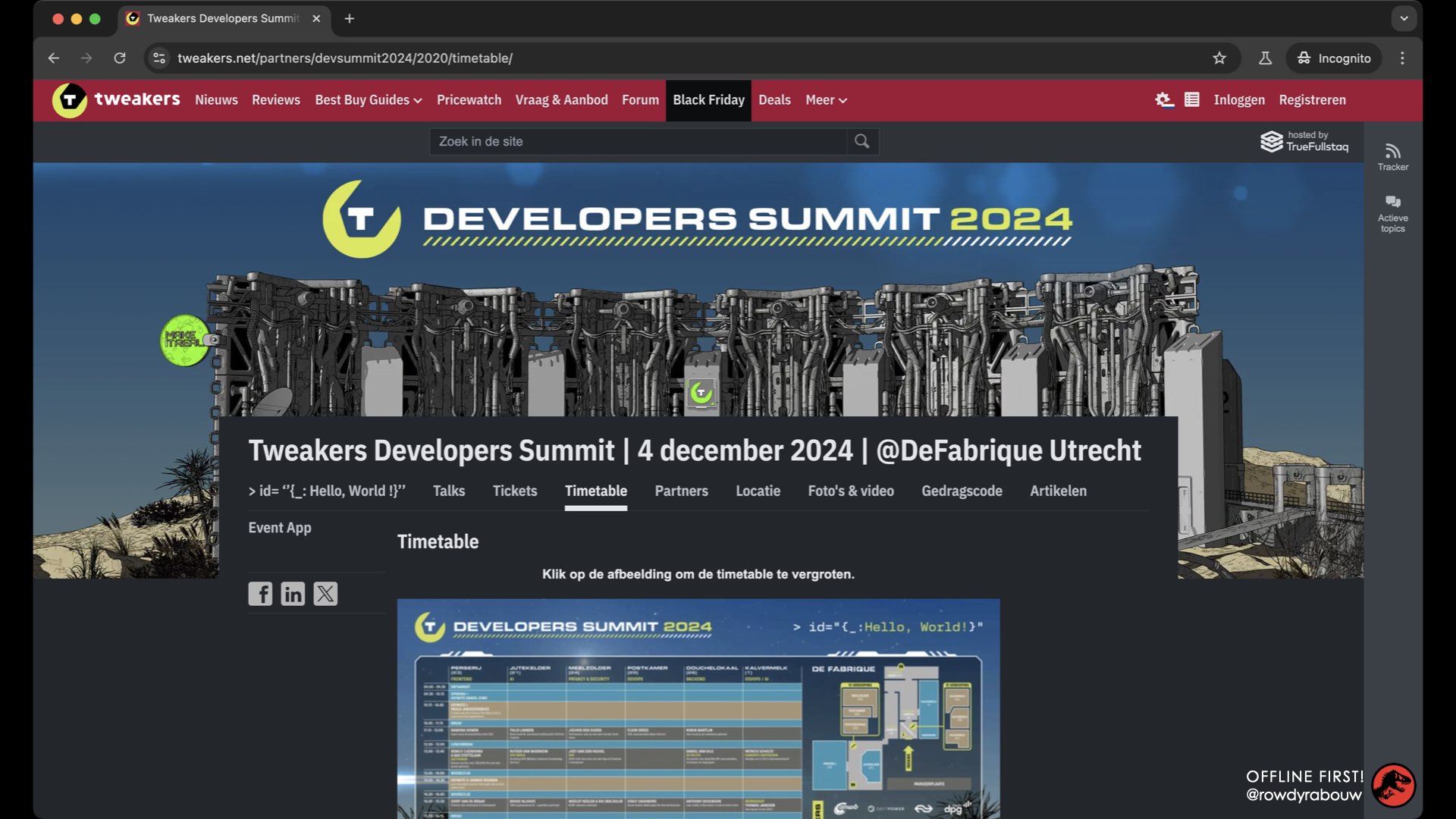Focus the 'Zoek in de site' search field
This screenshot has height=819, width=1456.
click(637, 141)
